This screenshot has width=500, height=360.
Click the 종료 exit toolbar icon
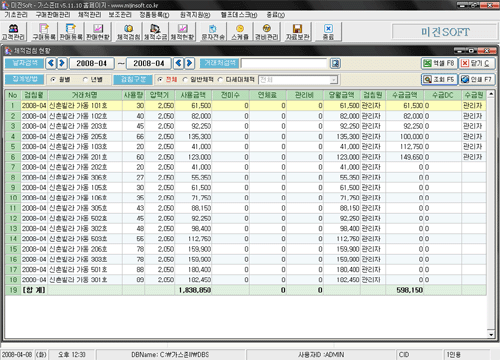coord(328,32)
